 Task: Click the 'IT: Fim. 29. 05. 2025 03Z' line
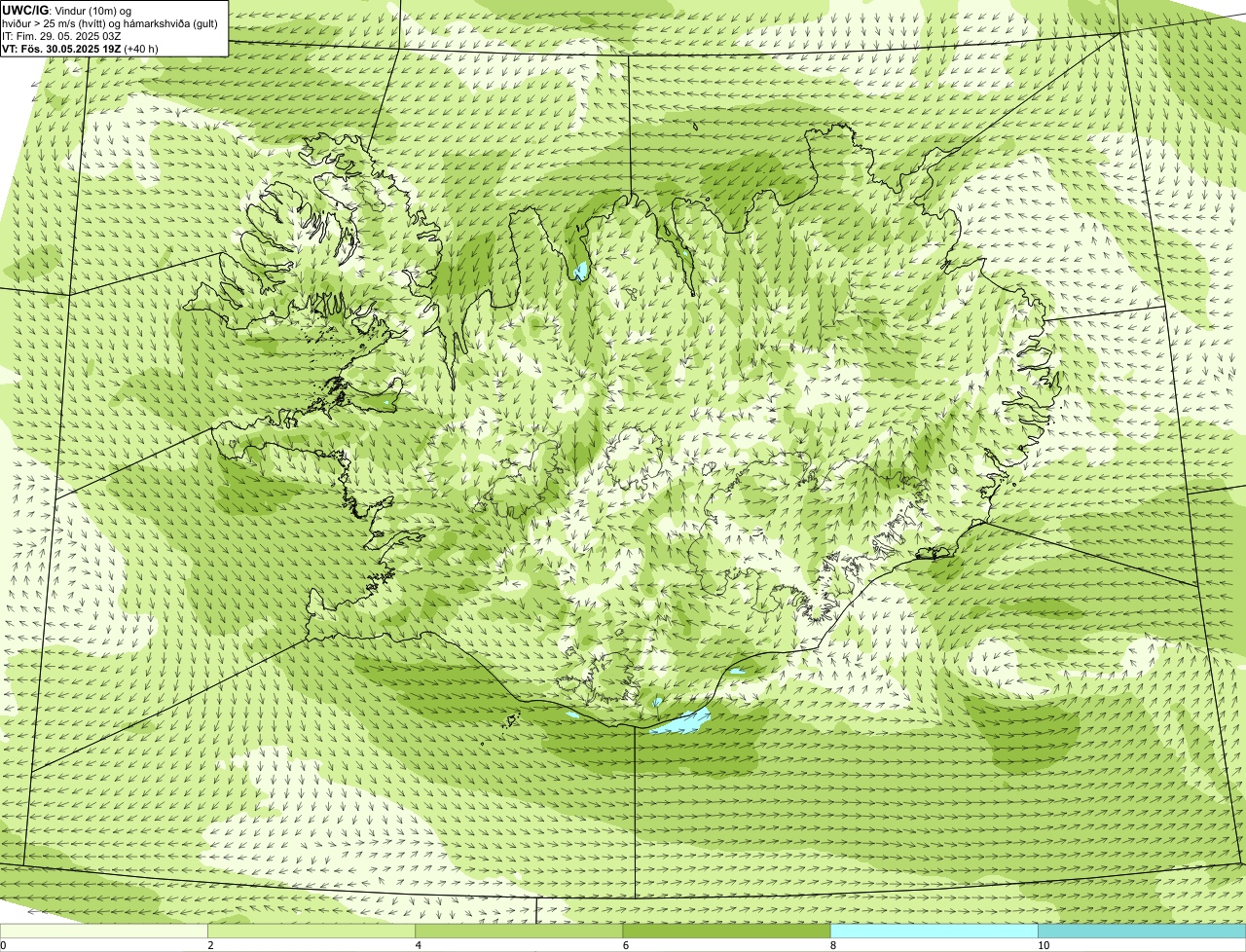click(62, 35)
